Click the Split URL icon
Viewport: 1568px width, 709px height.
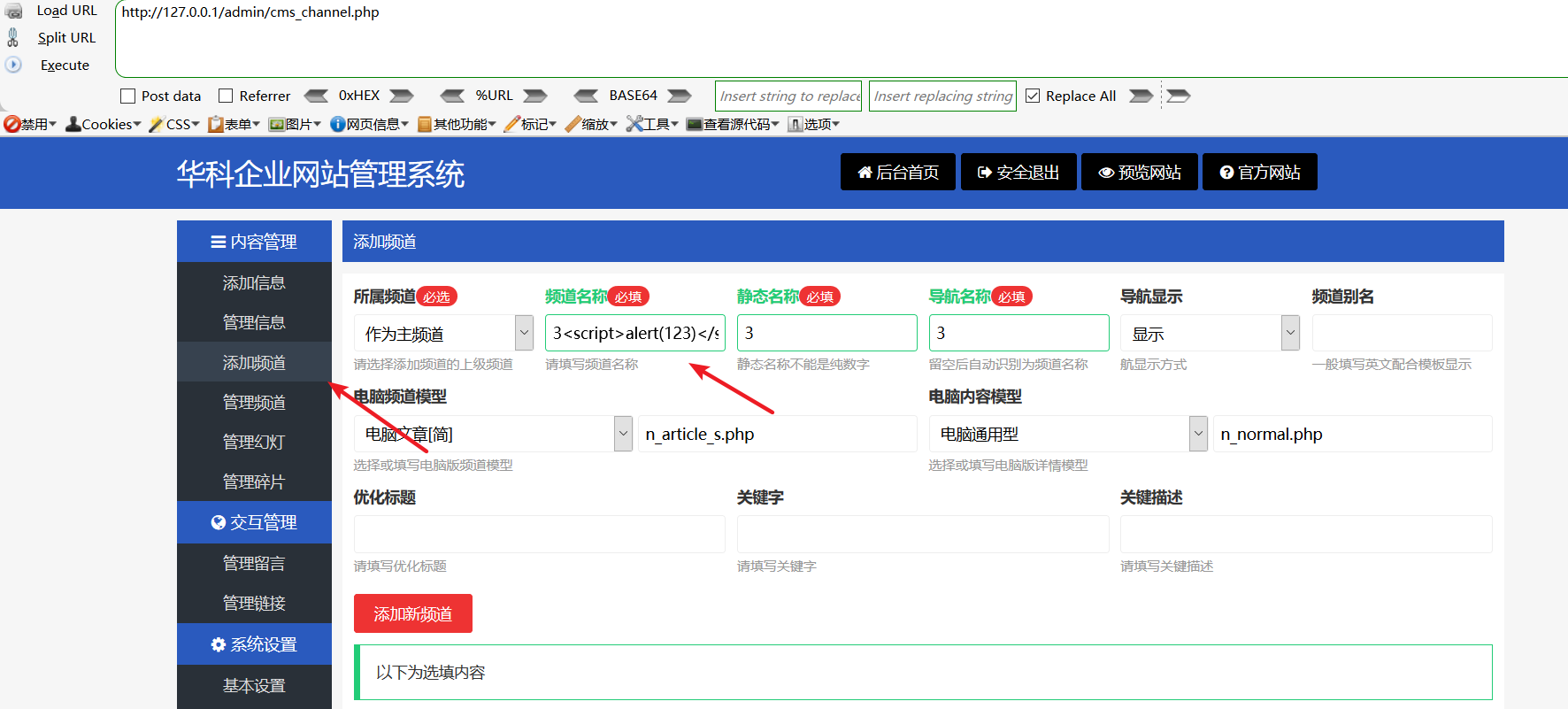(13, 37)
